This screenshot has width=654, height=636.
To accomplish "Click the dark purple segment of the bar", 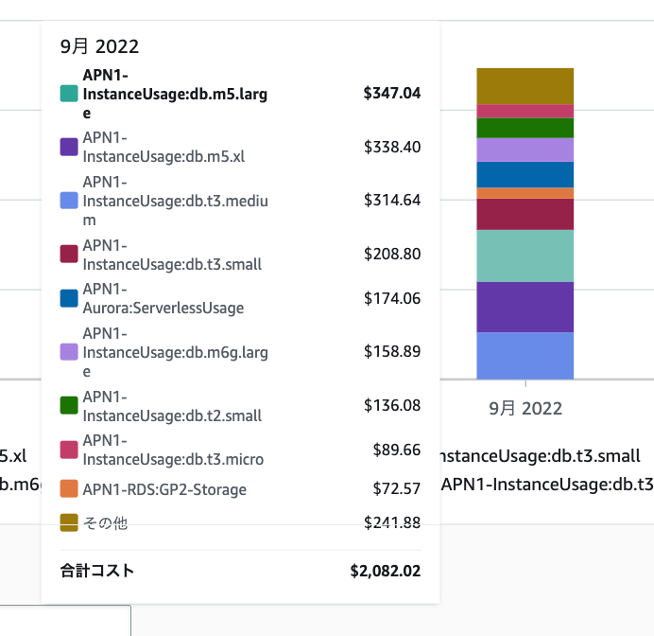I will (x=525, y=306).
